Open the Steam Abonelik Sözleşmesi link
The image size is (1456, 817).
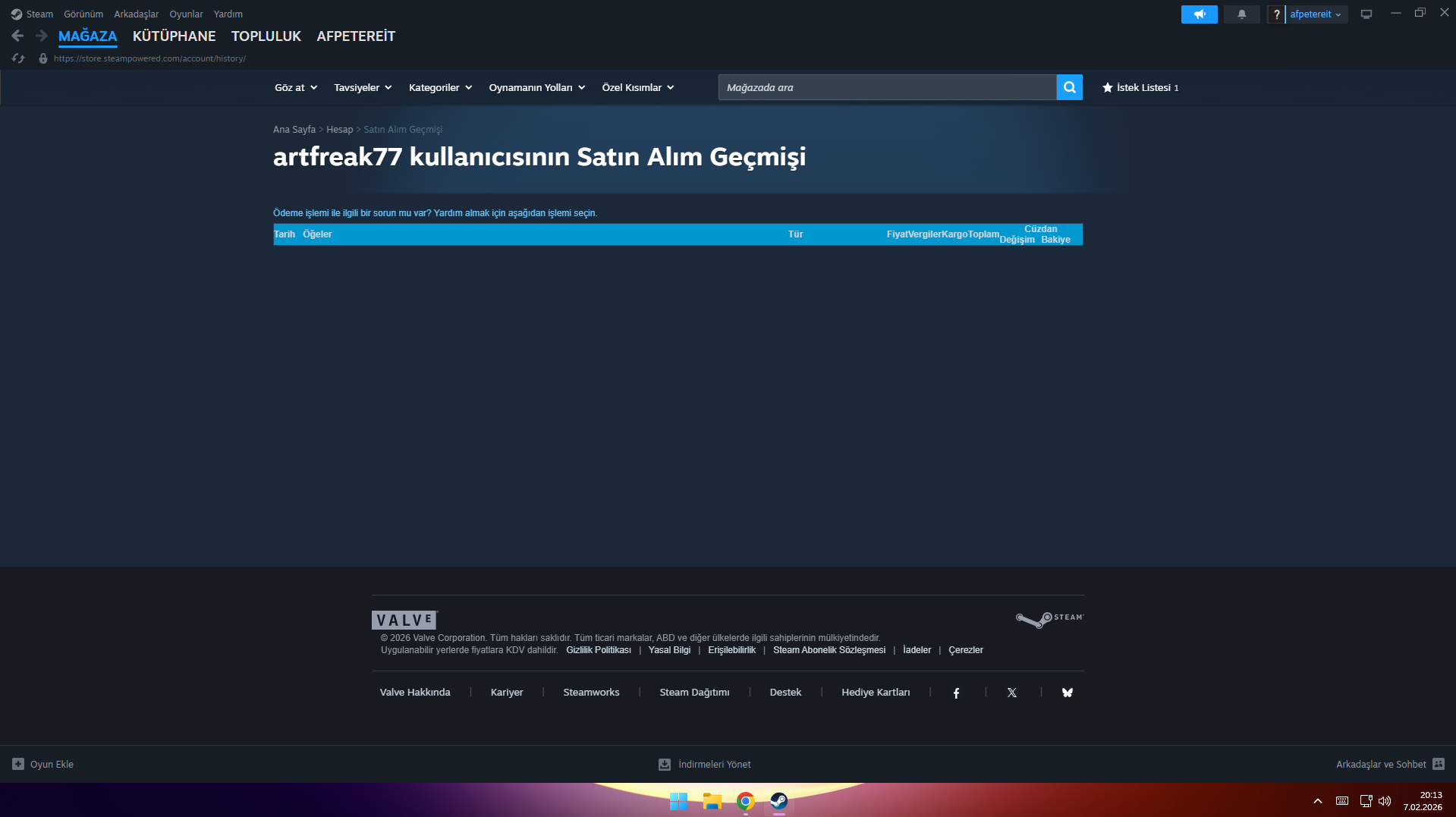click(x=829, y=650)
